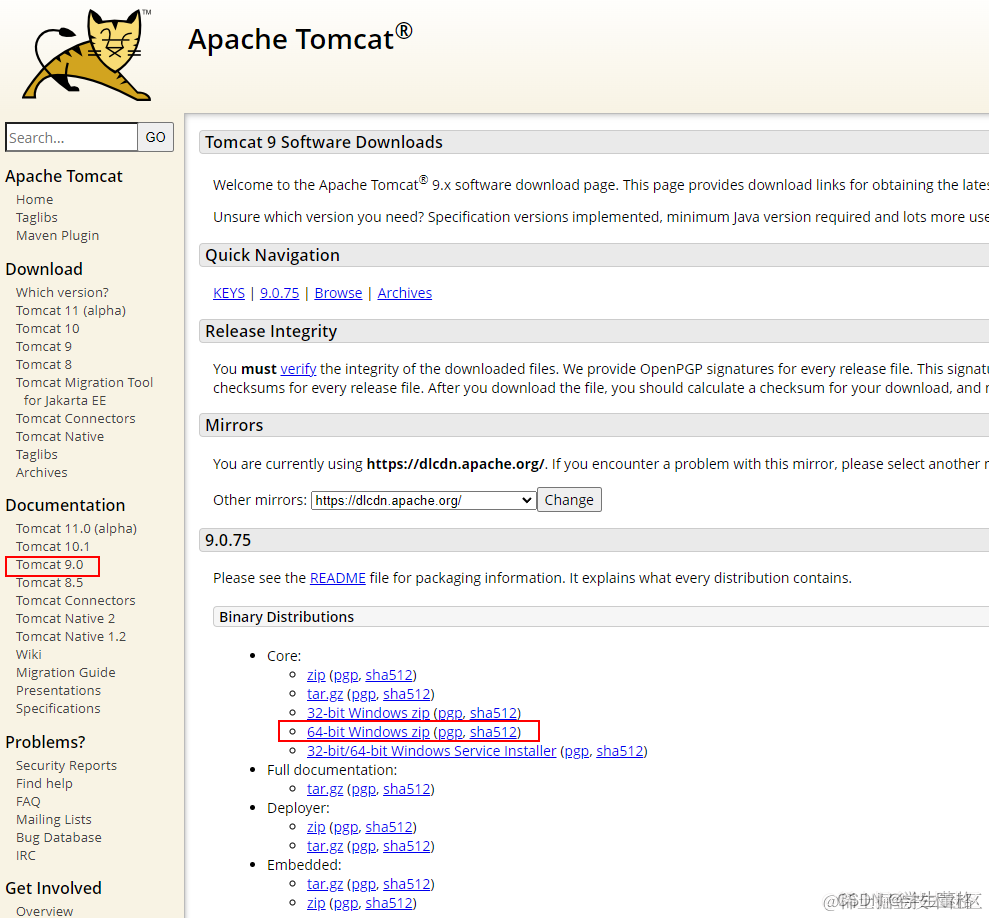Open sha512 for 64-bit Windows zip
989x918 pixels.
click(x=493, y=732)
